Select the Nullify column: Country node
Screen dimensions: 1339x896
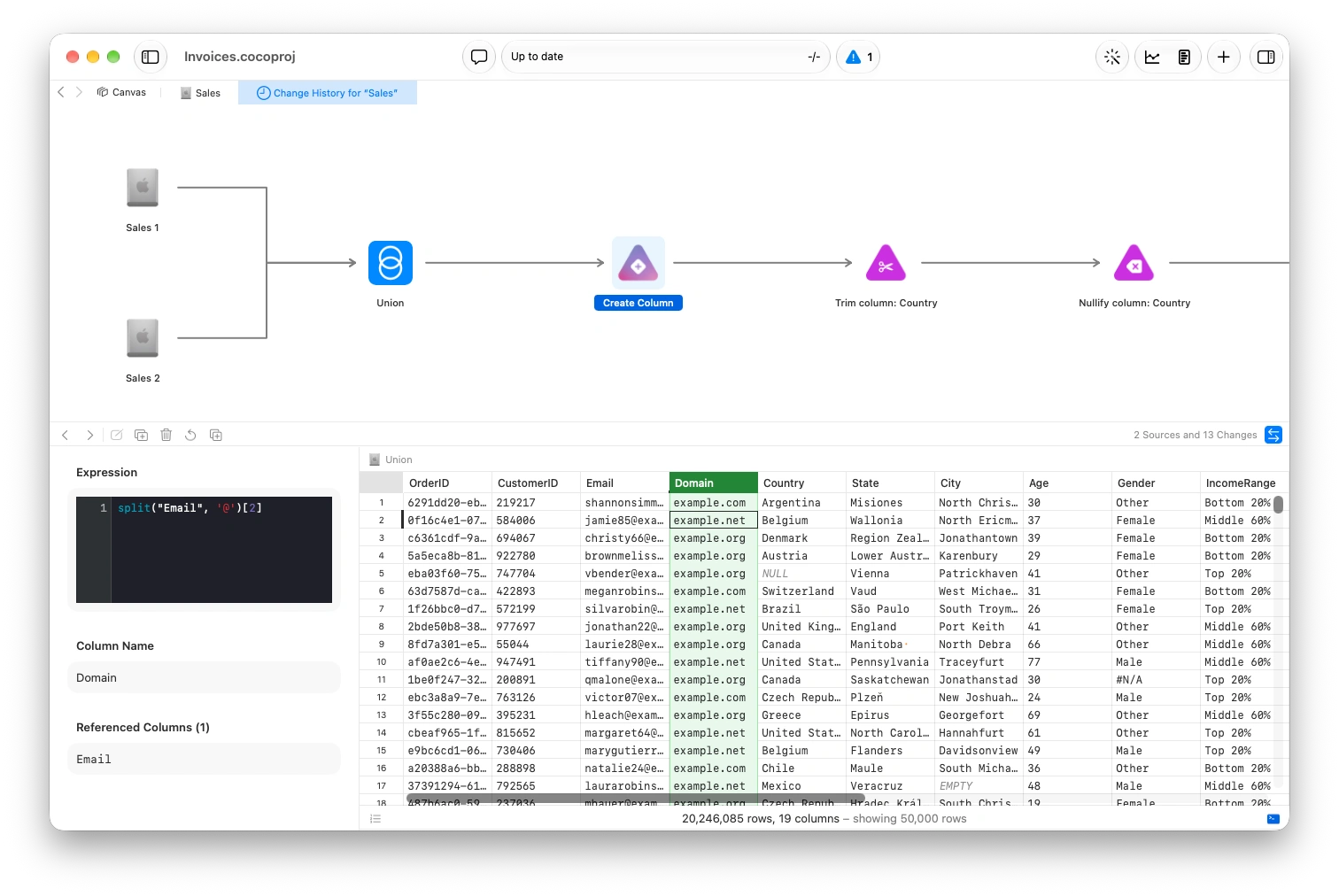coord(1134,263)
